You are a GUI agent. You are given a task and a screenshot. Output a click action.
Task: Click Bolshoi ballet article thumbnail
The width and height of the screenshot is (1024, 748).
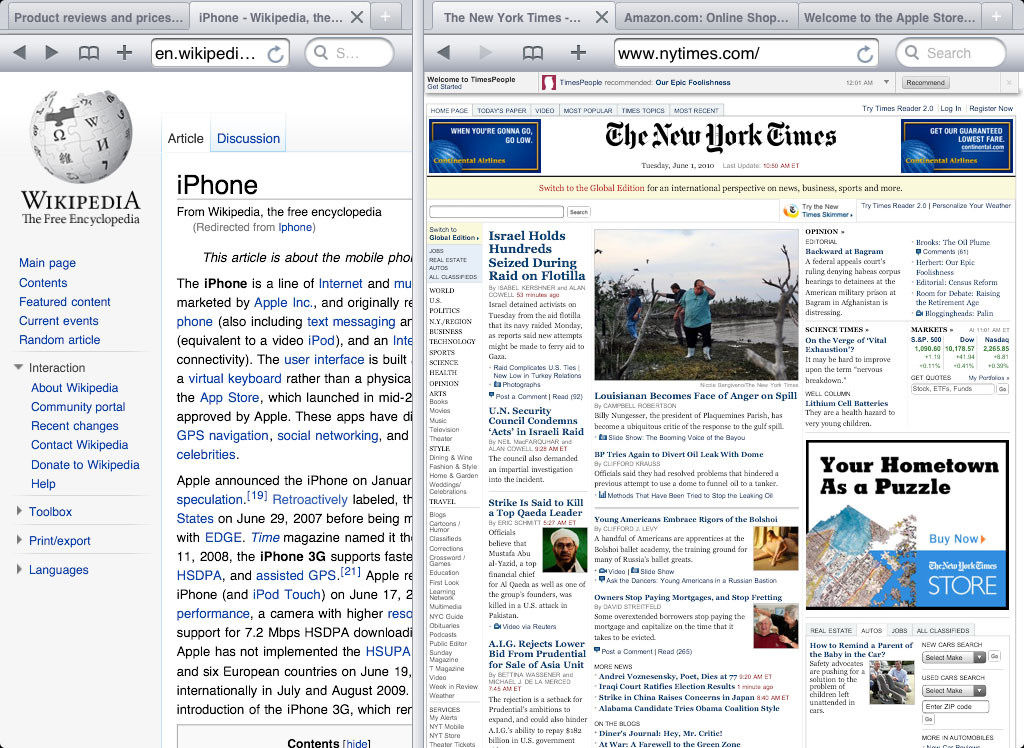776,548
